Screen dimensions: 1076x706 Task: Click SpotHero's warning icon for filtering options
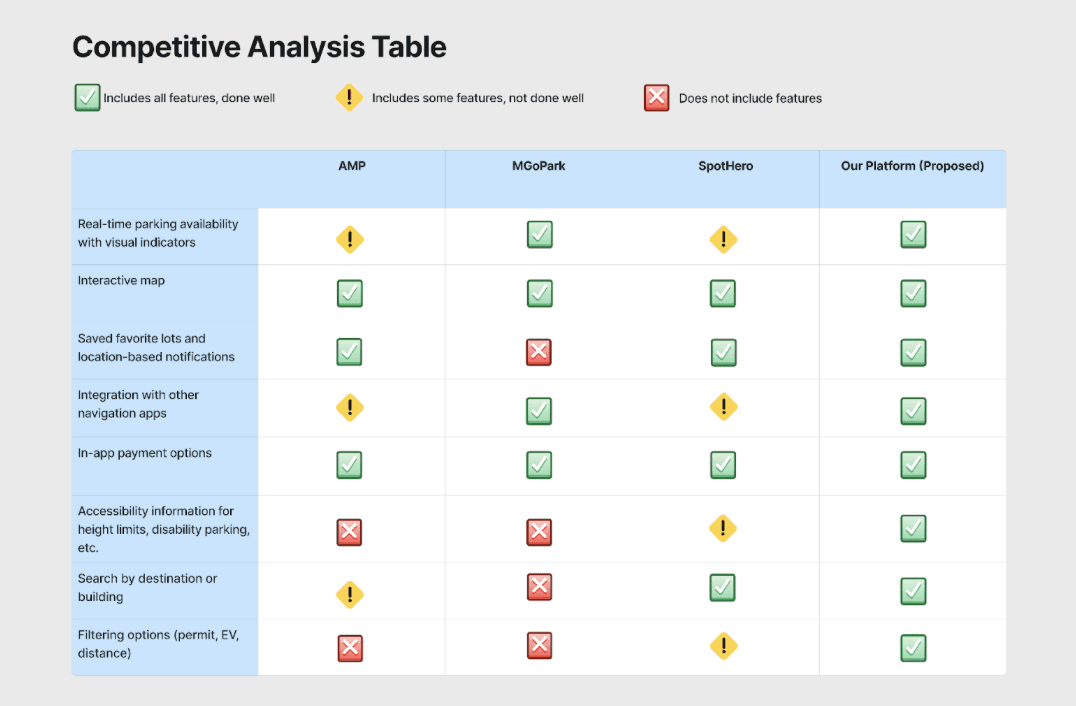coord(723,646)
